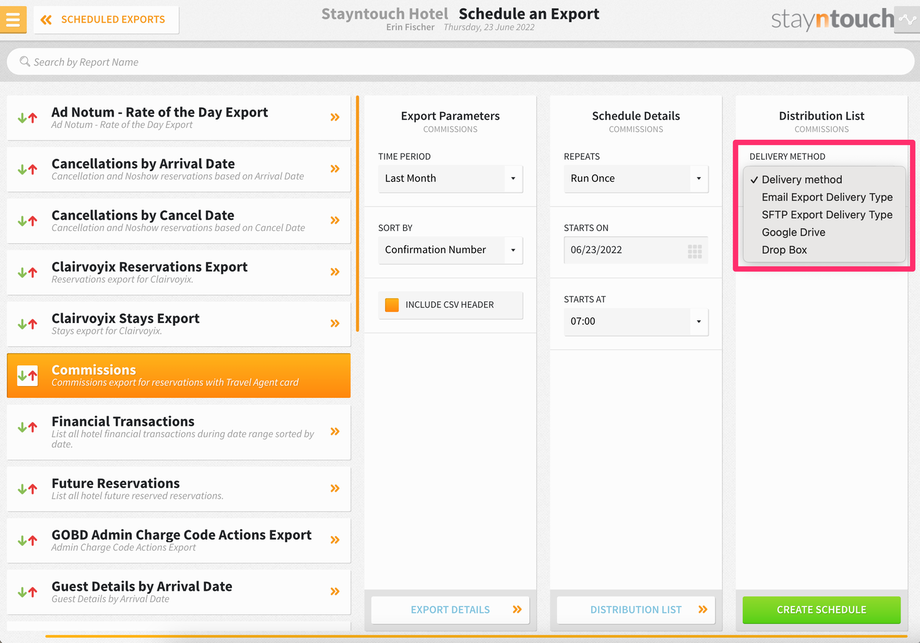920x643 pixels.
Task: Open chevron for Cancellations by Arrival Date
Action: [335, 169]
